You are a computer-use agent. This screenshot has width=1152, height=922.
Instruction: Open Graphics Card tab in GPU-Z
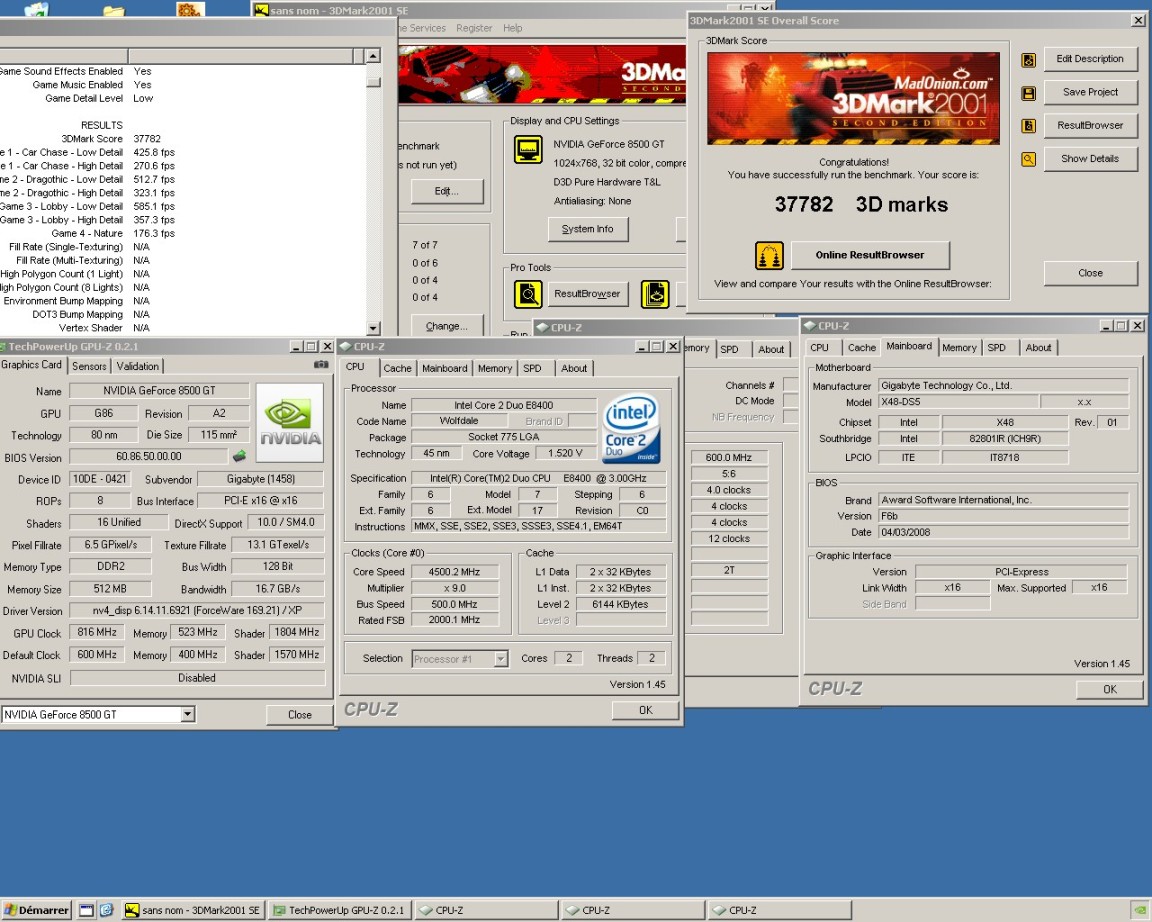32,364
